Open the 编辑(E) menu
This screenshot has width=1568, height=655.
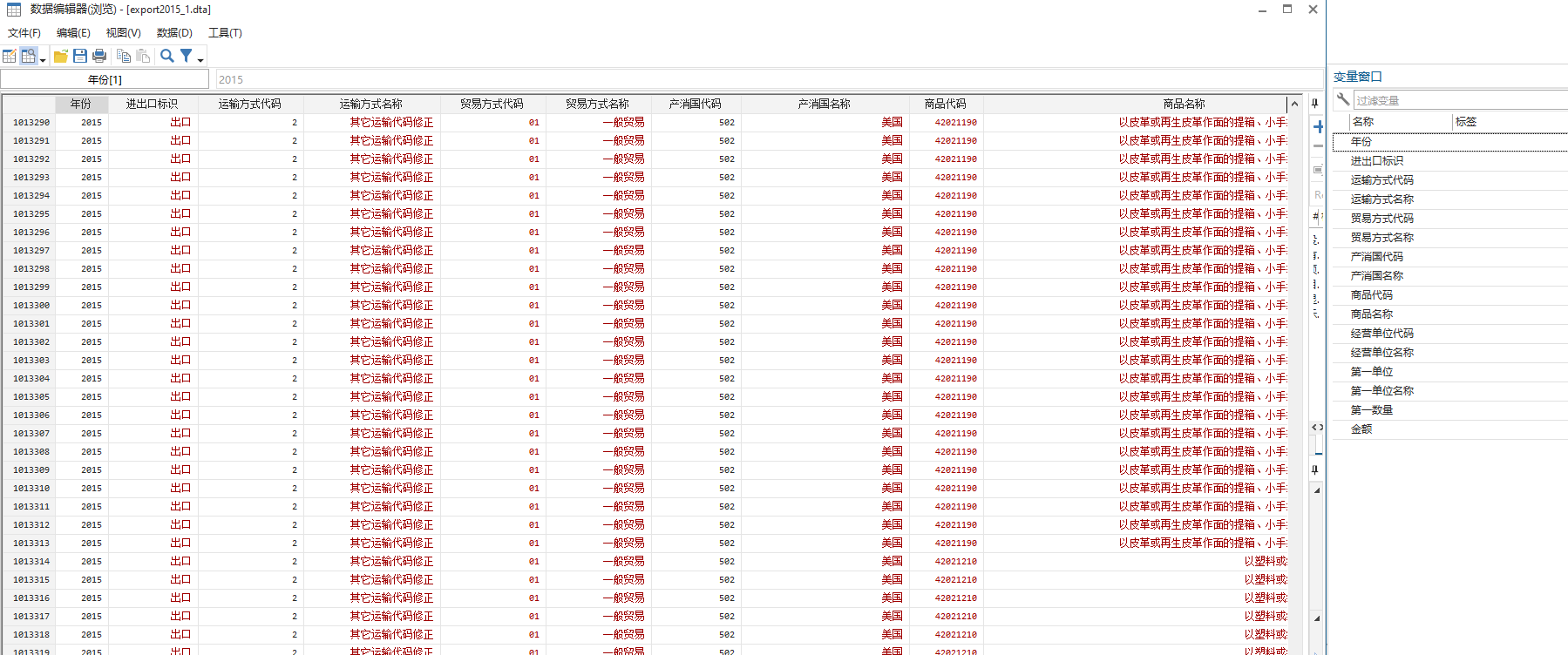(x=73, y=33)
